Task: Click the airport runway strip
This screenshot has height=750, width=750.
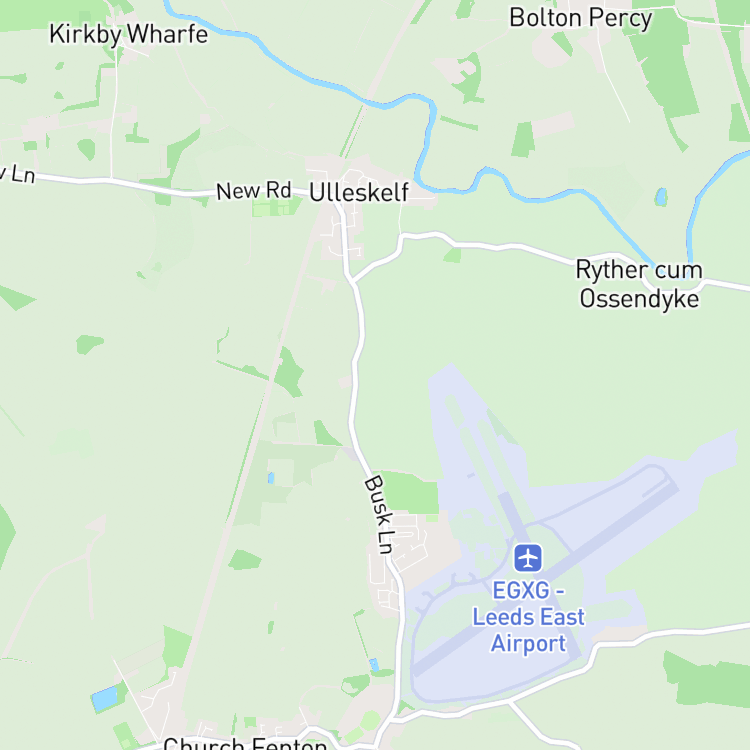Action: pos(545,575)
